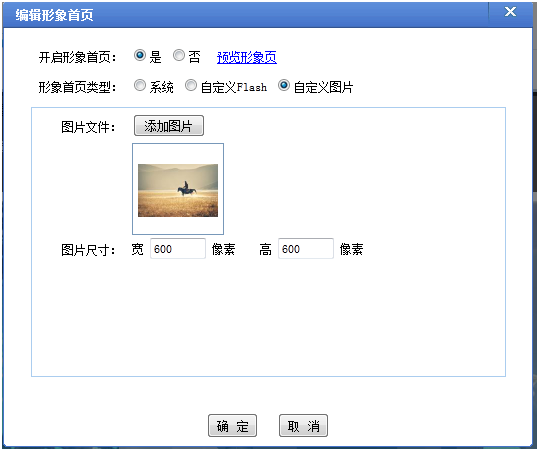Click the 形象首页类型 label

tap(77, 87)
